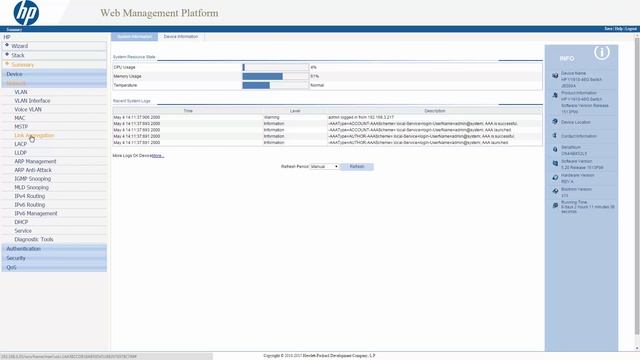The height and width of the screenshot is (360, 640).
Task: Open ARP Anti-Attack page
Action: 33,170
